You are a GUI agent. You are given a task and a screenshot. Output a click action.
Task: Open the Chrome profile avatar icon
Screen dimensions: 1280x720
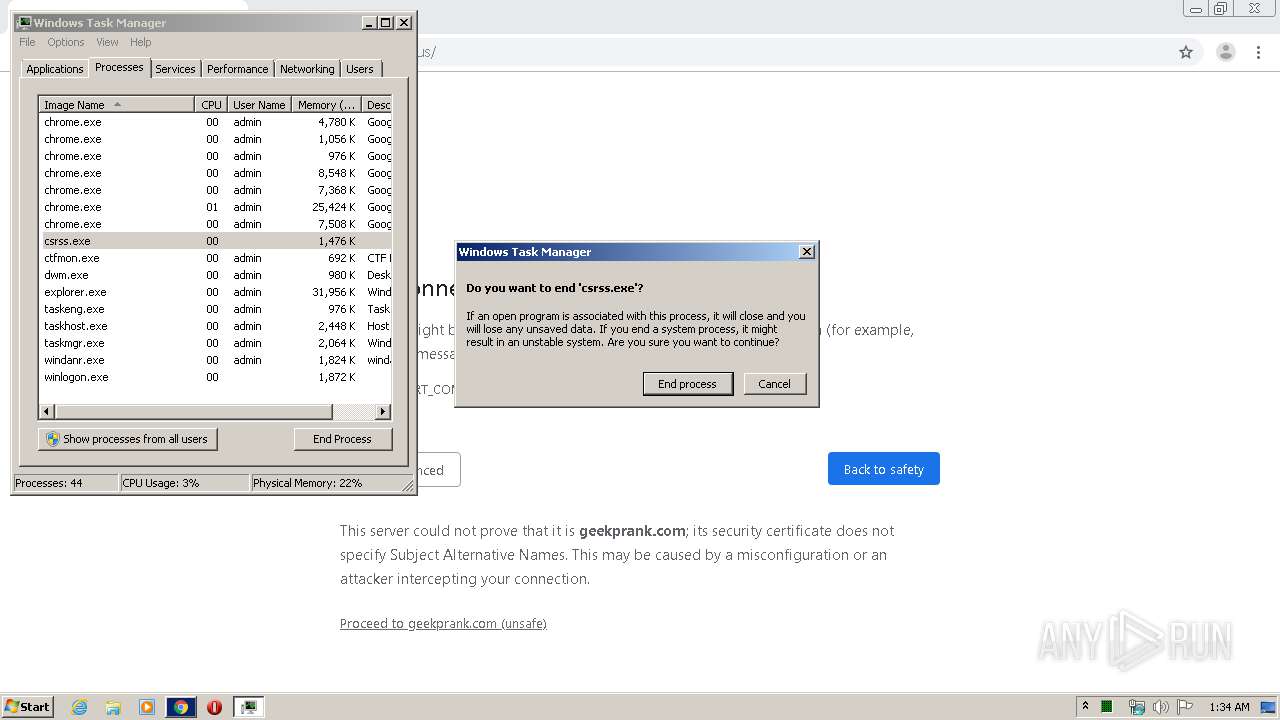pos(1225,52)
